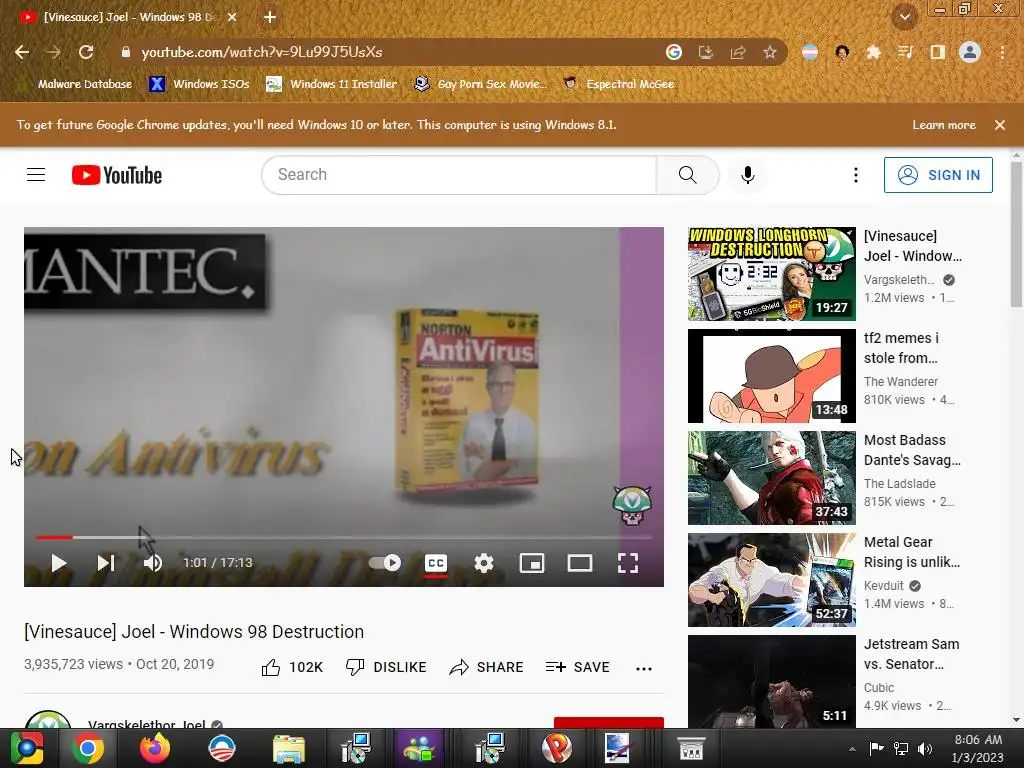Viewport: 1024px width, 768px height.
Task: Open Malware Database bookmark
Action: [76, 84]
